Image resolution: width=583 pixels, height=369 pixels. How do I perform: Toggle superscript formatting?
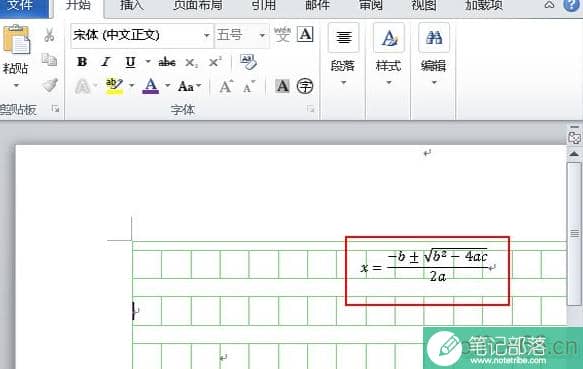click(215, 62)
